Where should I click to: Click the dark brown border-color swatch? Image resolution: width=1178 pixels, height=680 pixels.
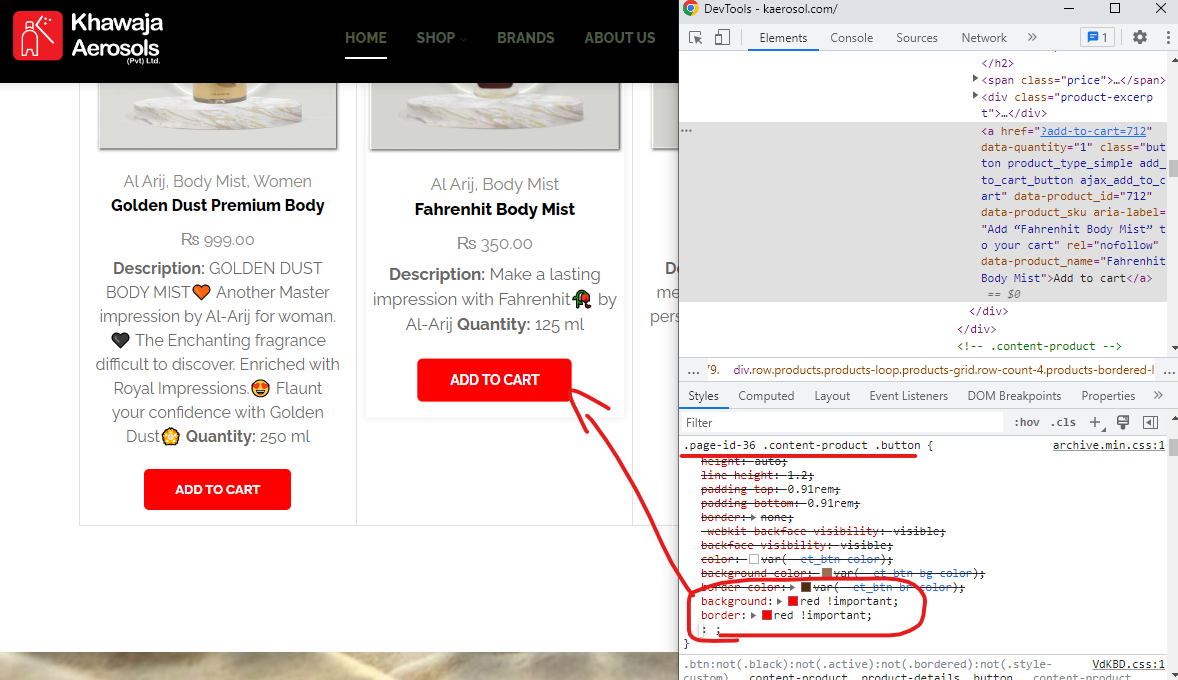[805, 587]
